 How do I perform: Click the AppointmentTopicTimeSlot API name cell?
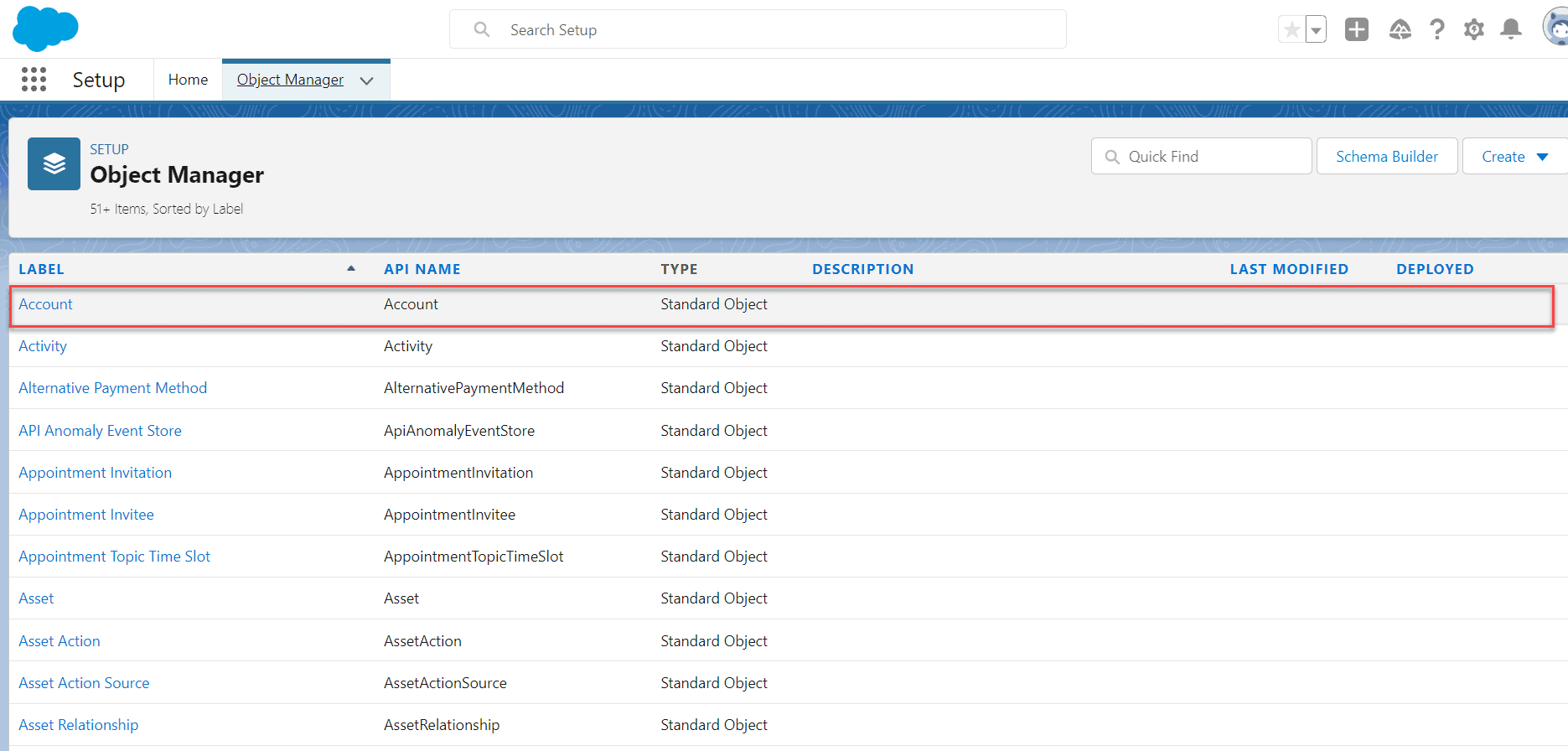click(474, 557)
